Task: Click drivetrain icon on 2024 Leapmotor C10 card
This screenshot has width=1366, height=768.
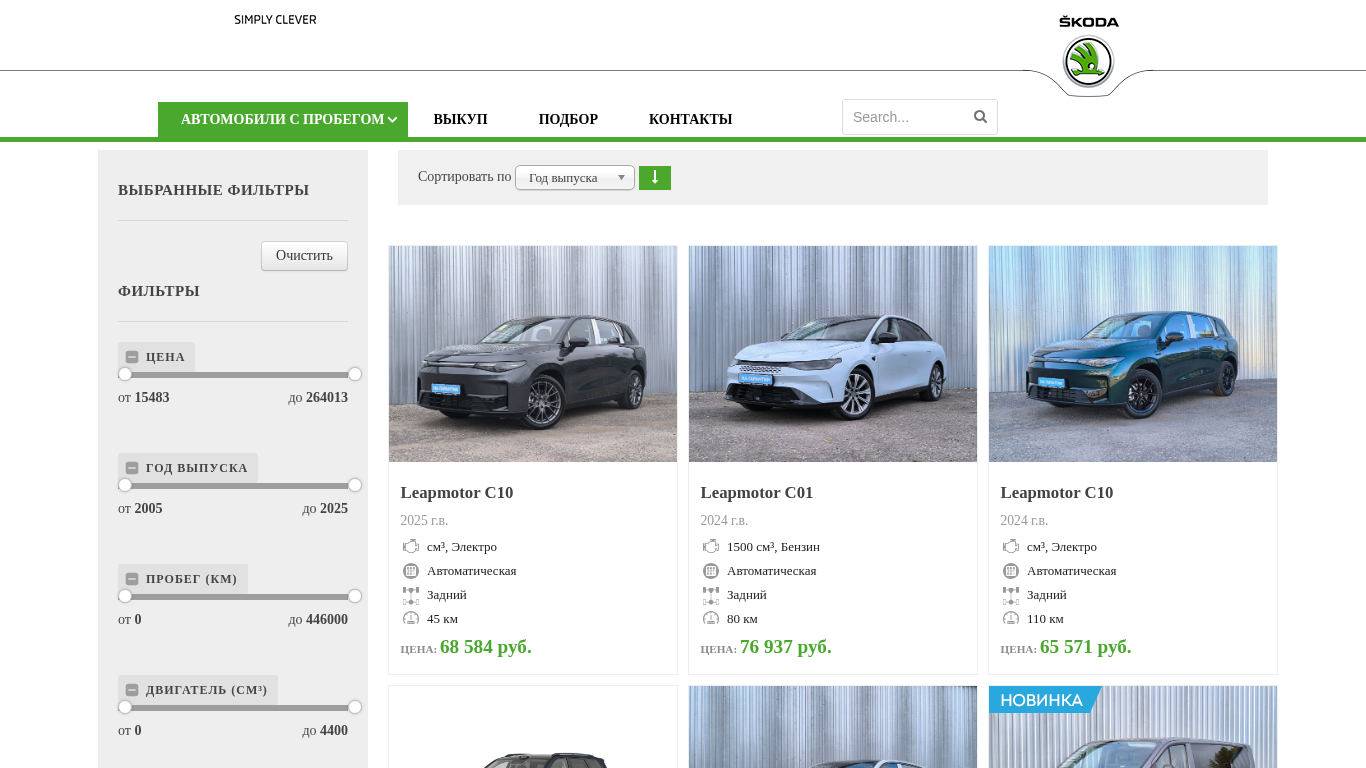Action: point(1011,595)
